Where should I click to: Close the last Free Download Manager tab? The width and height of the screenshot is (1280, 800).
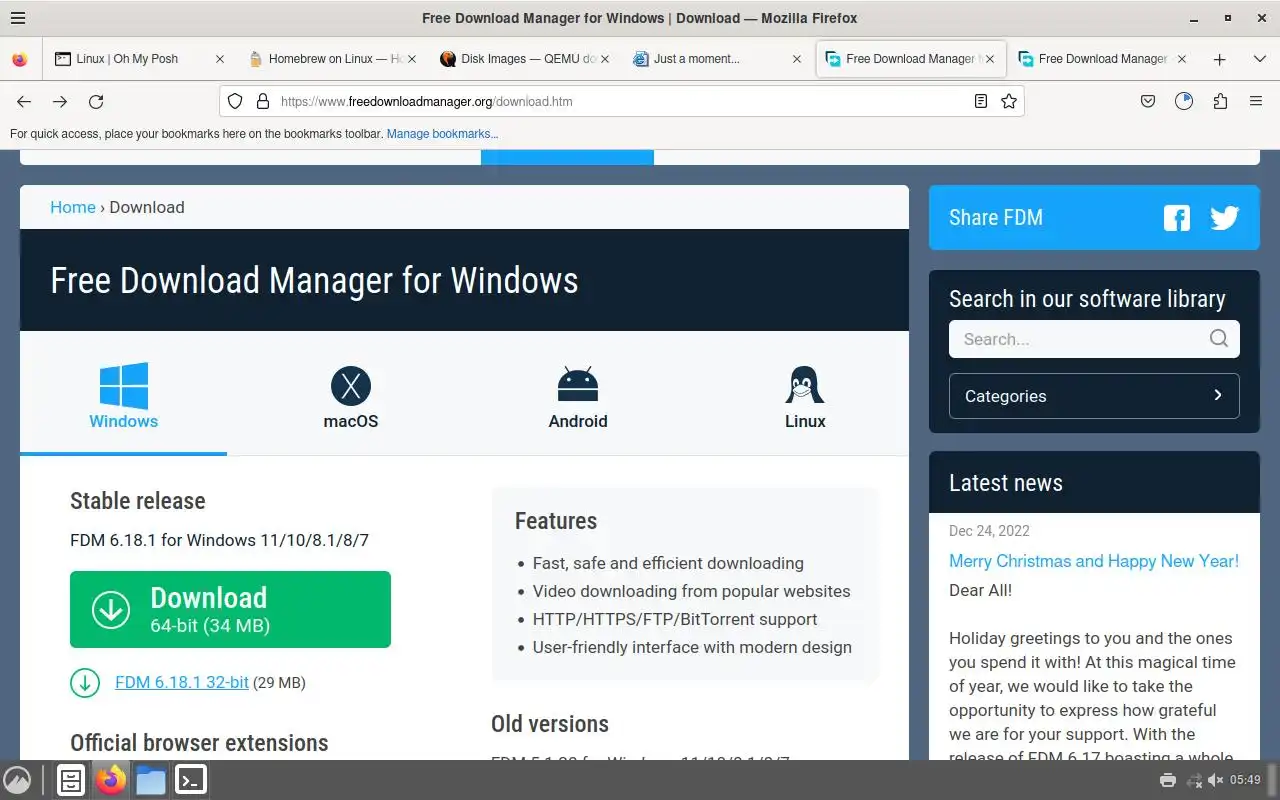tap(1182, 59)
